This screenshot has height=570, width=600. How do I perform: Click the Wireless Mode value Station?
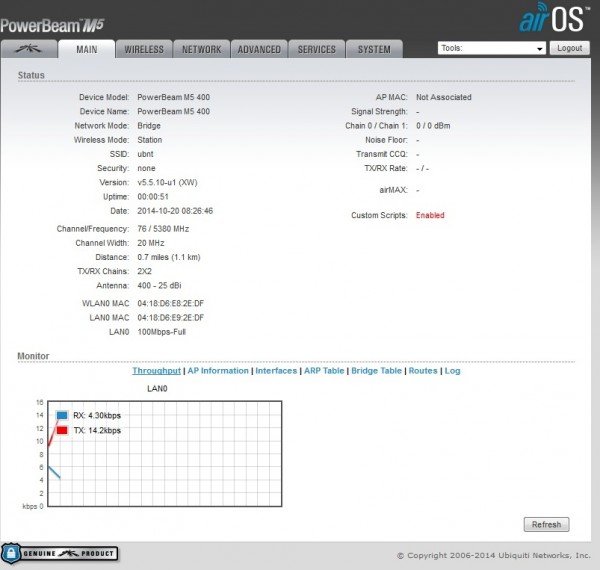click(150, 140)
